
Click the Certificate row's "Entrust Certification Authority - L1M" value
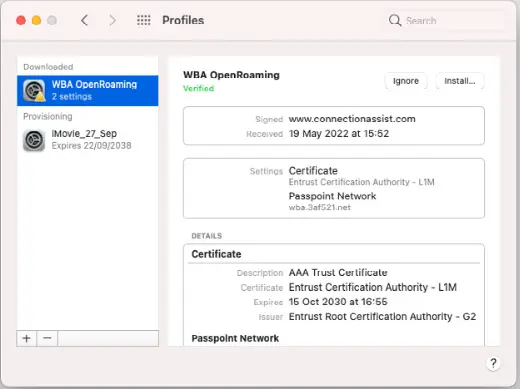[x=373, y=287]
